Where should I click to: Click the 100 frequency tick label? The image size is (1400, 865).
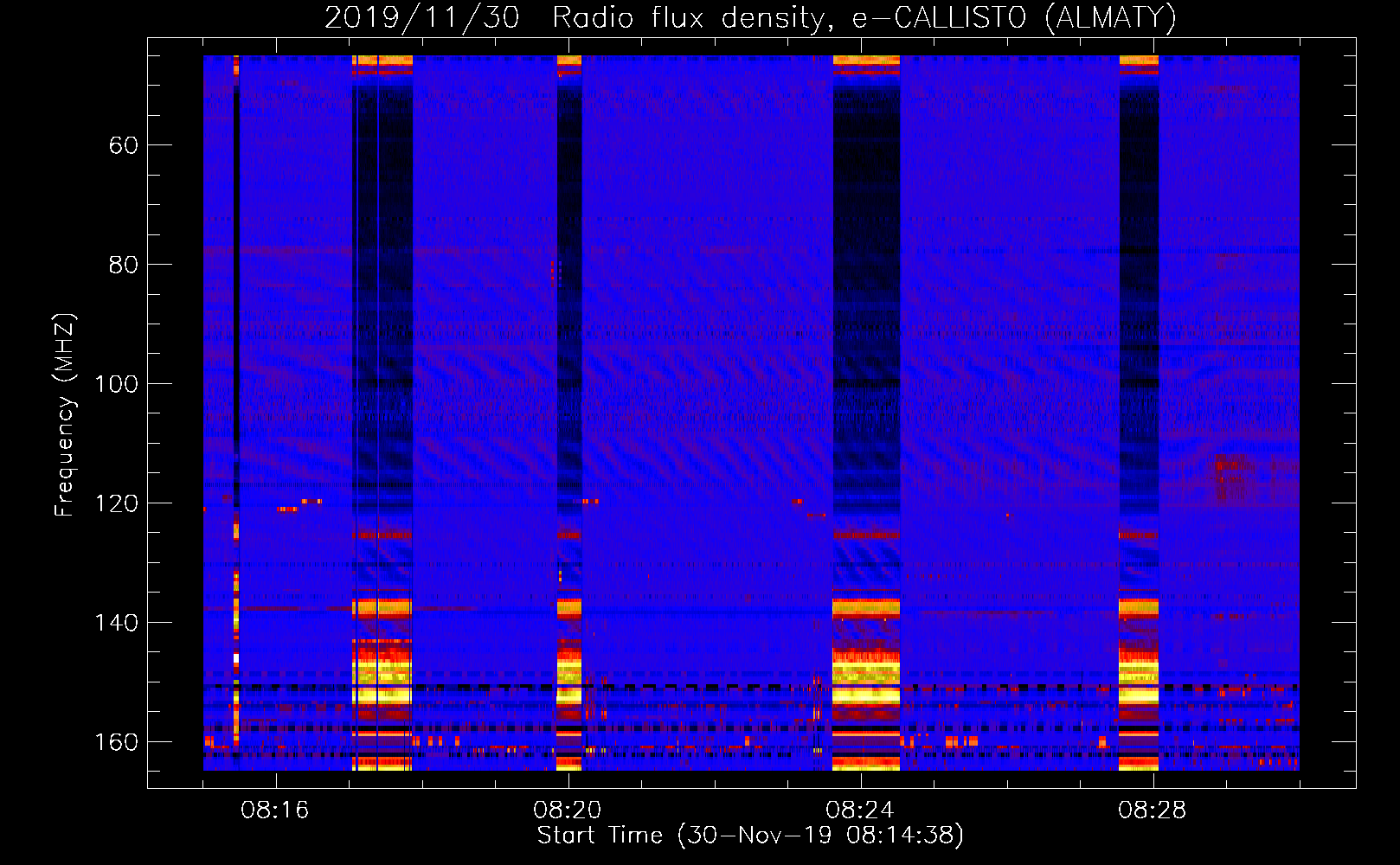[117, 384]
